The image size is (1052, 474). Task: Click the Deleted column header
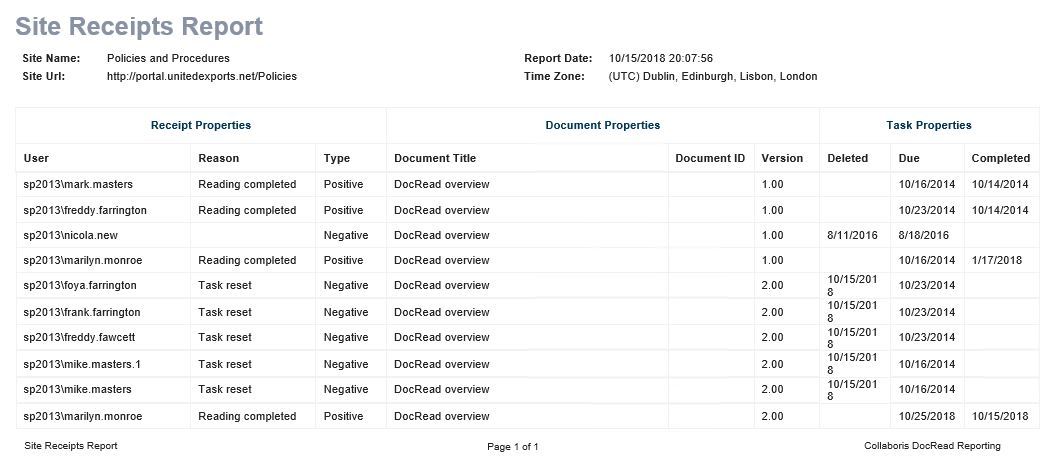tap(847, 158)
